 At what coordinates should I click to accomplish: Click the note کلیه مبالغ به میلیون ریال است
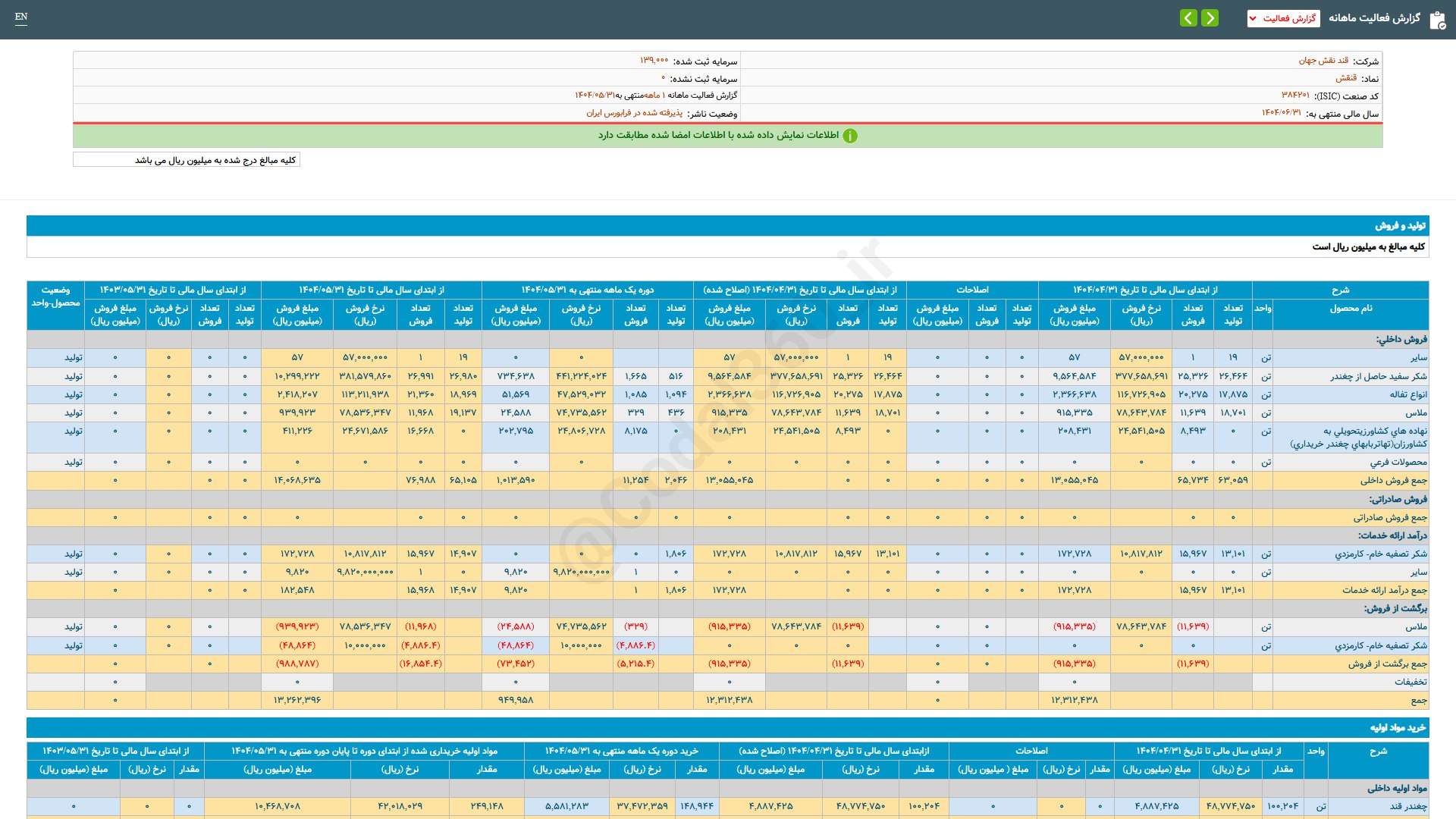(1369, 246)
